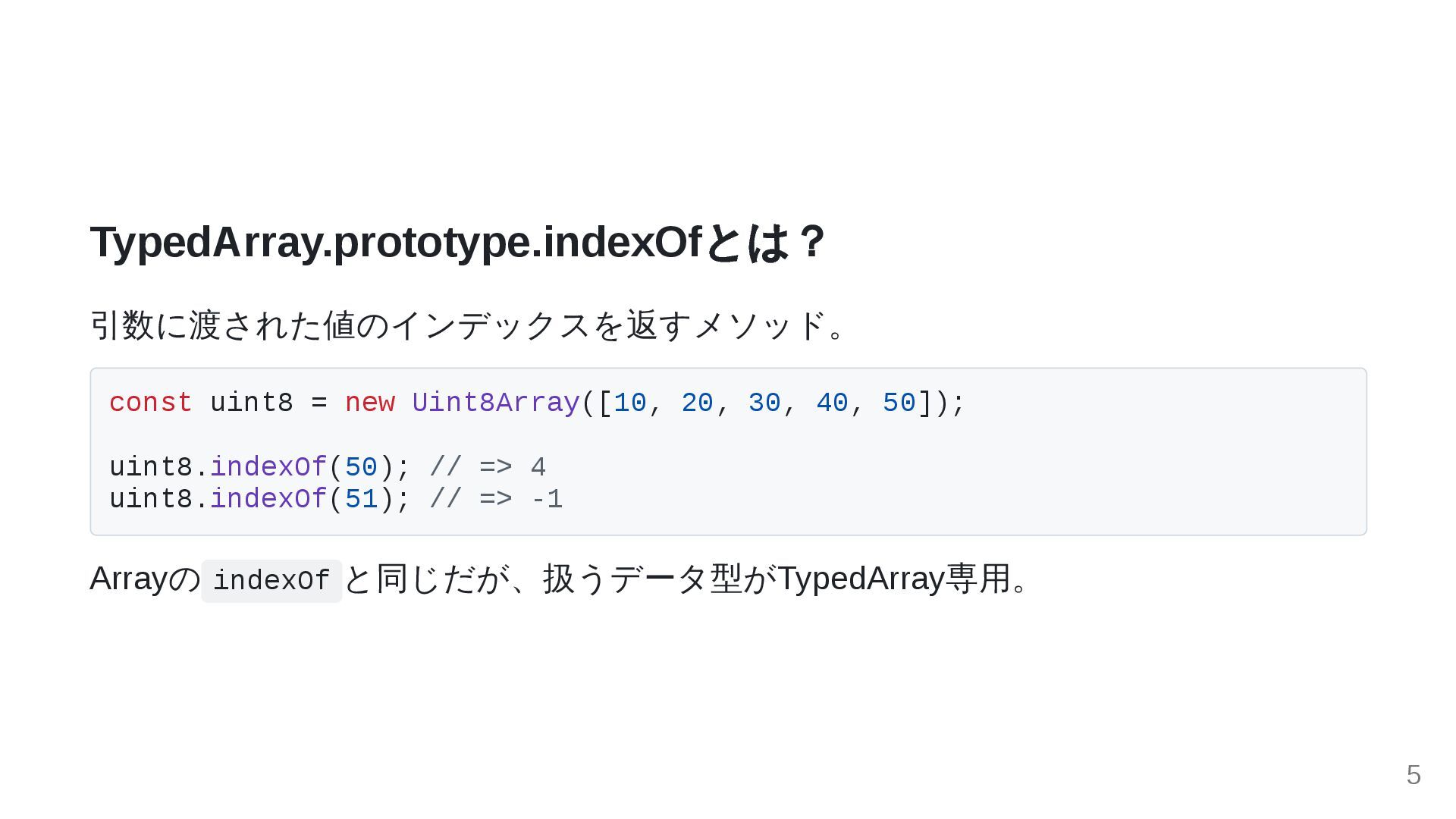Screen dimensions: 1456x819
Task: Click the Japanese description sentence below the title
Action: click(467, 325)
